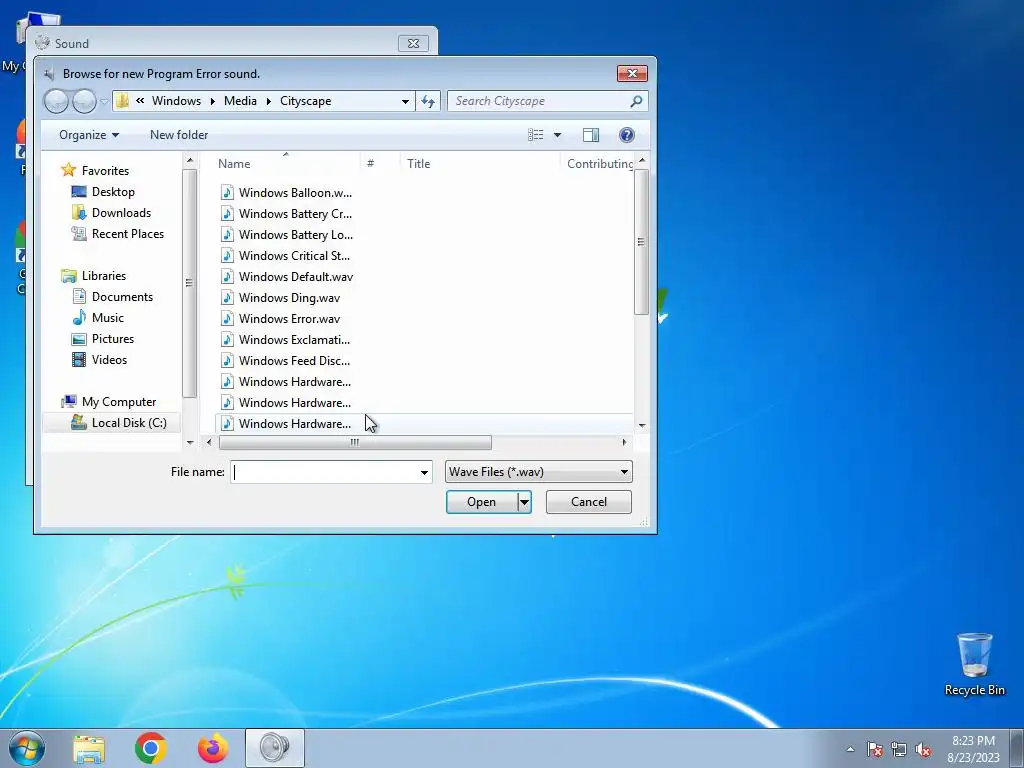Click the clock showing 8:23 PM
Image resolution: width=1024 pixels, height=768 pixels.
click(x=973, y=741)
